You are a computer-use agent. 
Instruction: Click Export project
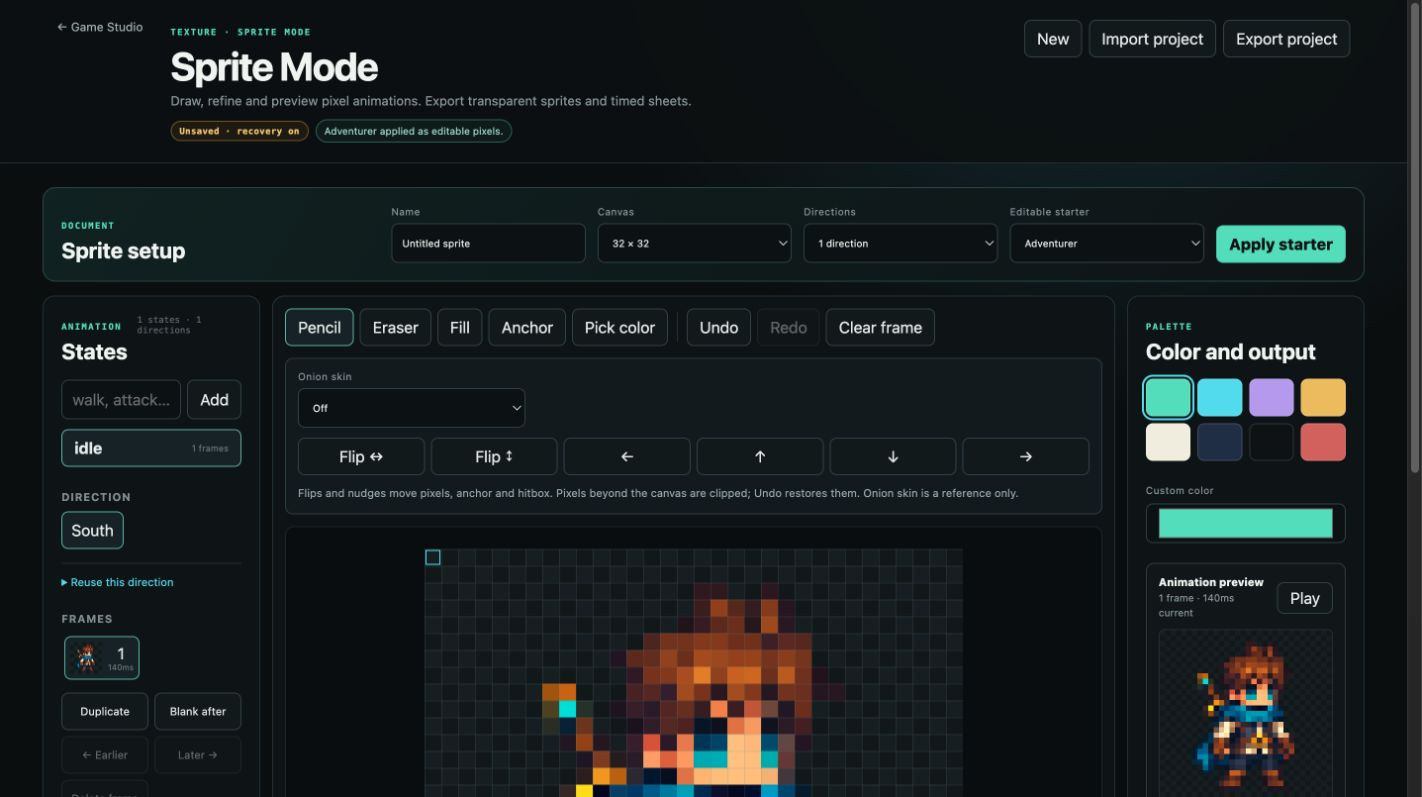1286,39
